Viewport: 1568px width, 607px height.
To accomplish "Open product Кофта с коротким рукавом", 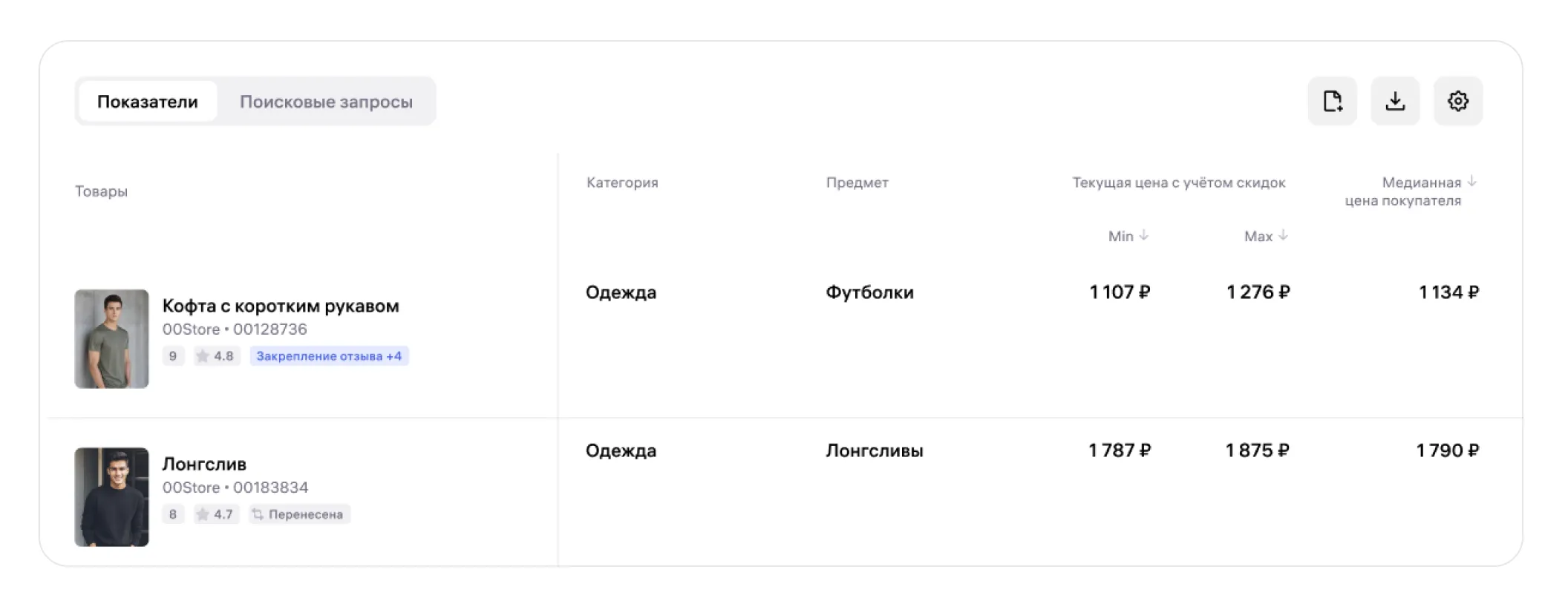I will click(x=281, y=306).
